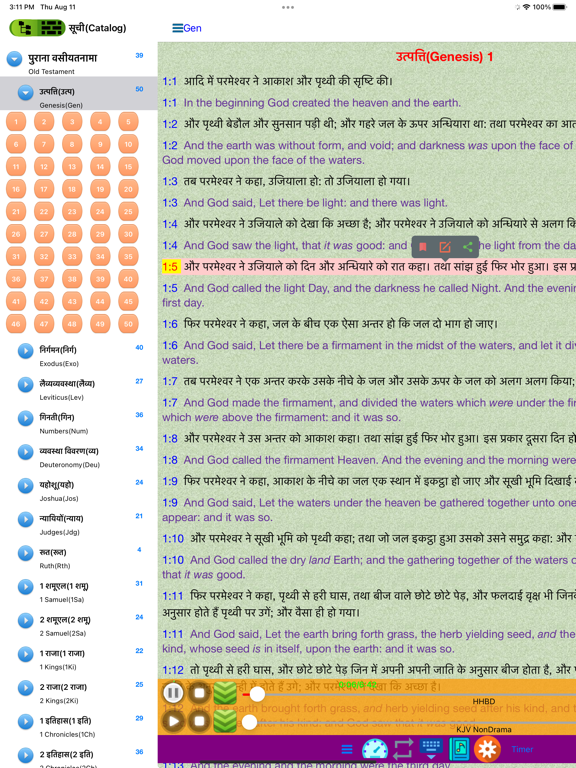
Task: Play the KJV NonDrama audio
Action: pyautogui.click(x=173, y=721)
